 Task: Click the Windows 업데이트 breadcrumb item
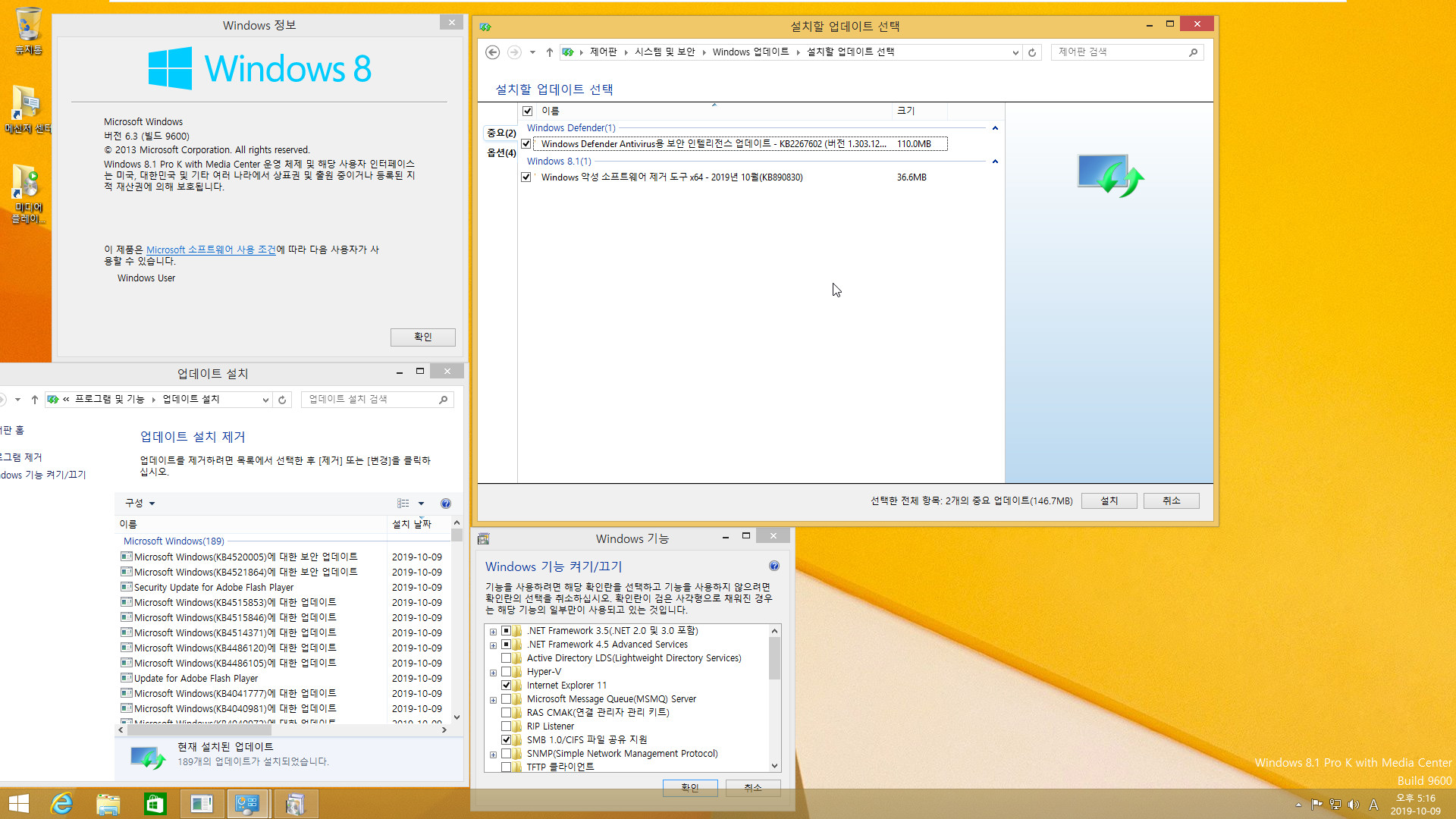751,52
